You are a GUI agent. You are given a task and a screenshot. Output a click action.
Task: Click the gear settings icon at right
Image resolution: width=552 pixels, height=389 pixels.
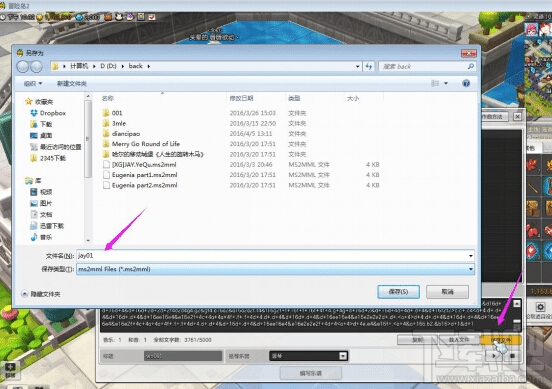coord(540,307)
